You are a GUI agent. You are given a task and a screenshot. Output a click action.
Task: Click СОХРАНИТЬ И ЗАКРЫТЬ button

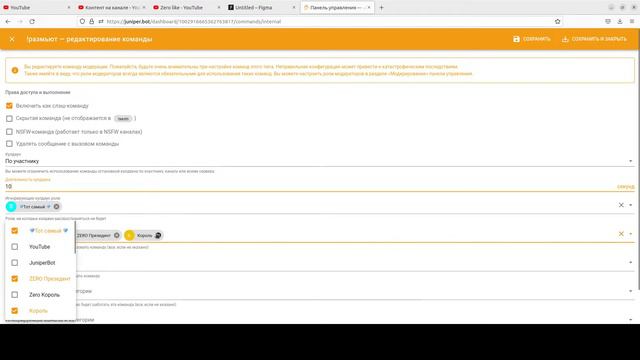(x=594, y=39)
